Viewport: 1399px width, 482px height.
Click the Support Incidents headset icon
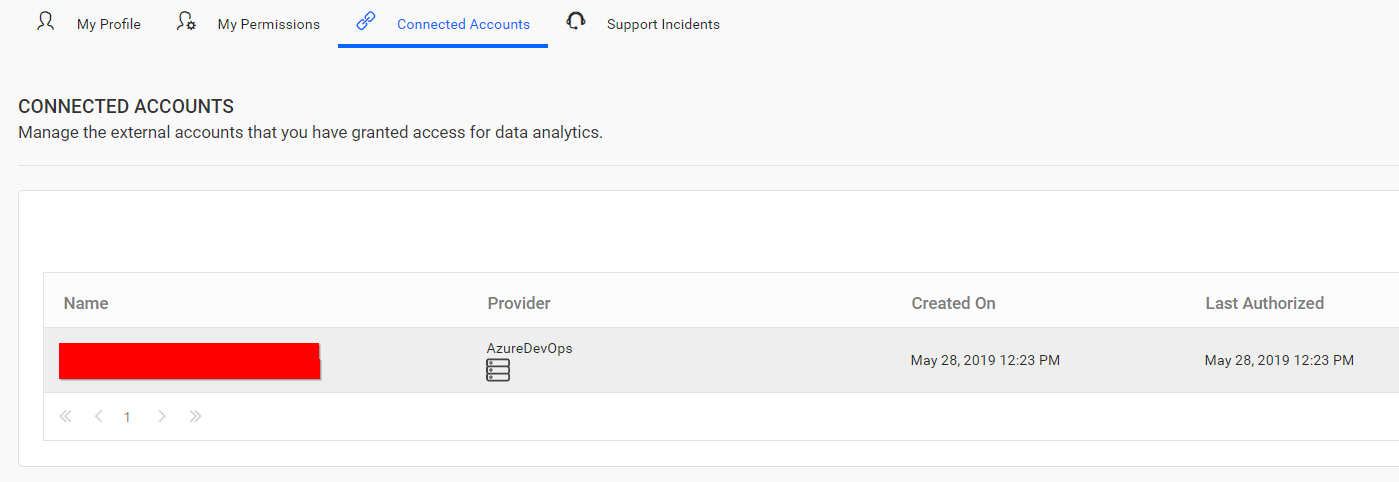pos(575,20)
